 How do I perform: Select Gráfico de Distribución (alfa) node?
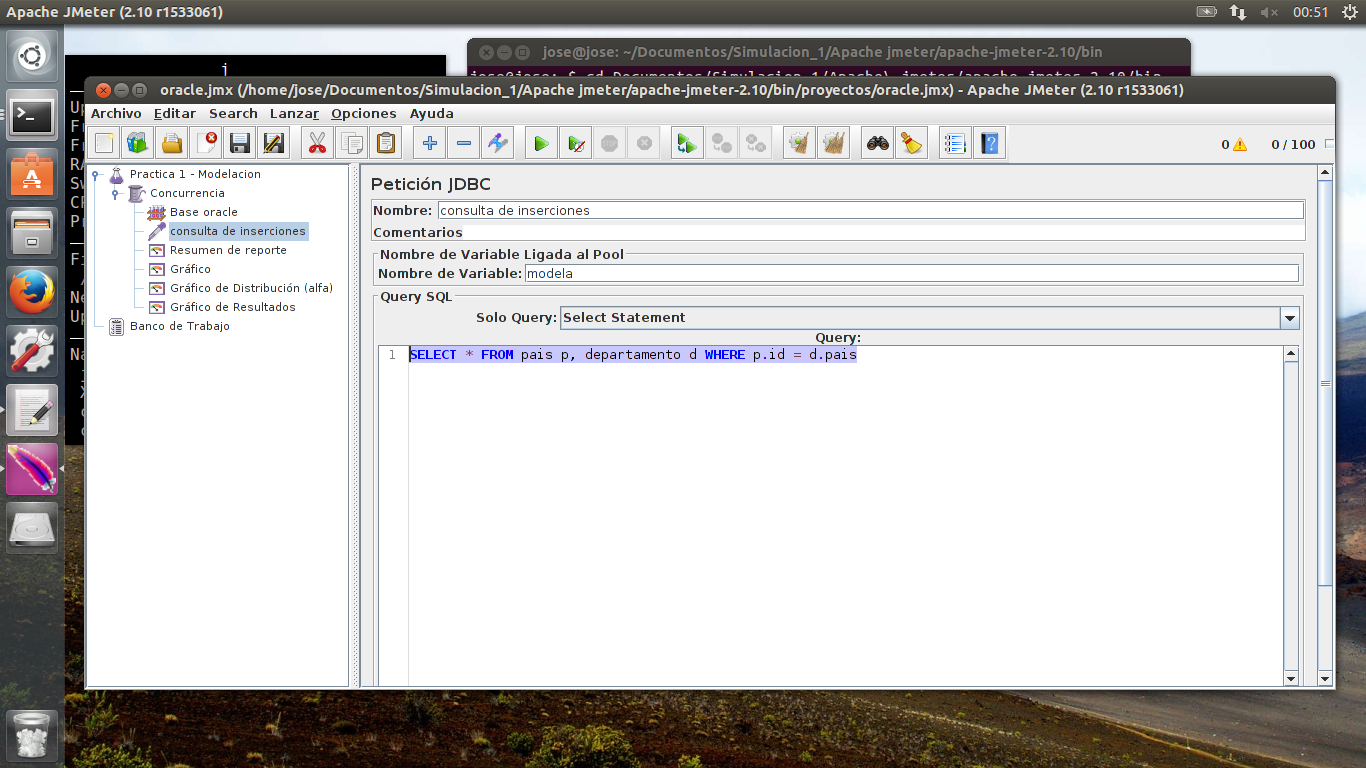[251, 288]
